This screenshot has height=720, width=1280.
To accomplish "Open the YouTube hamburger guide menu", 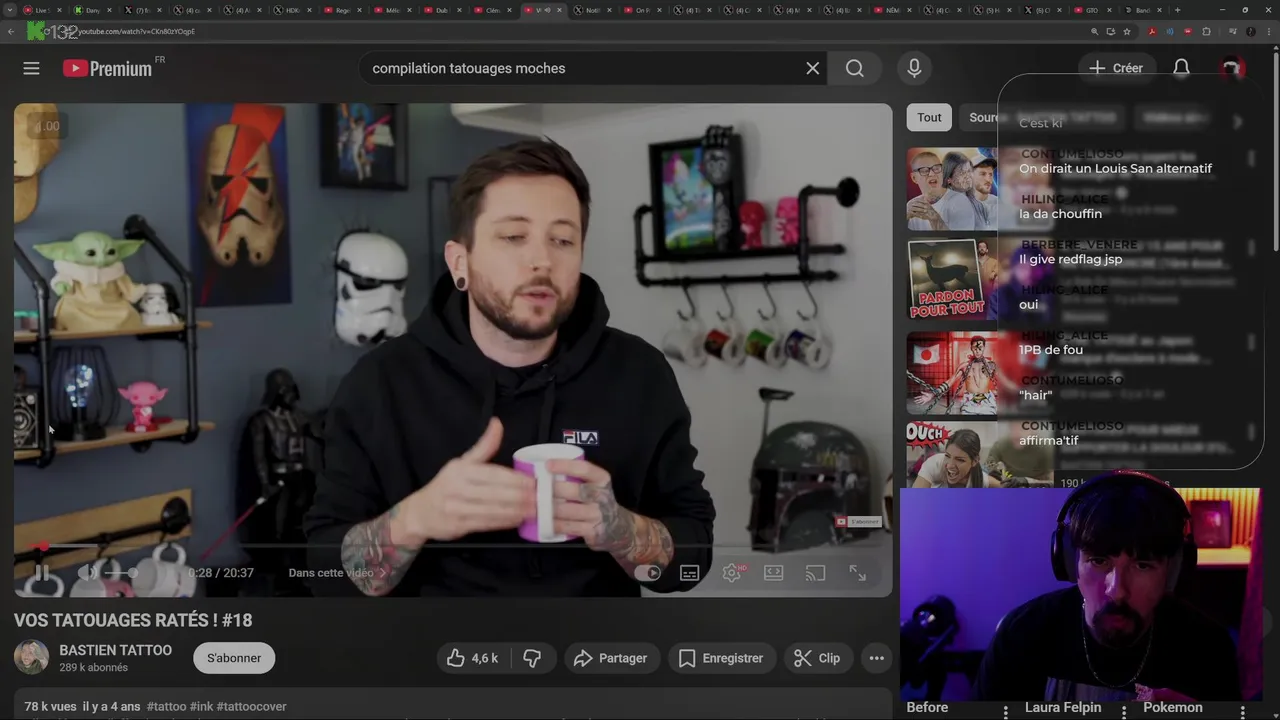I will pyautogui.click(x=31, y=68).
